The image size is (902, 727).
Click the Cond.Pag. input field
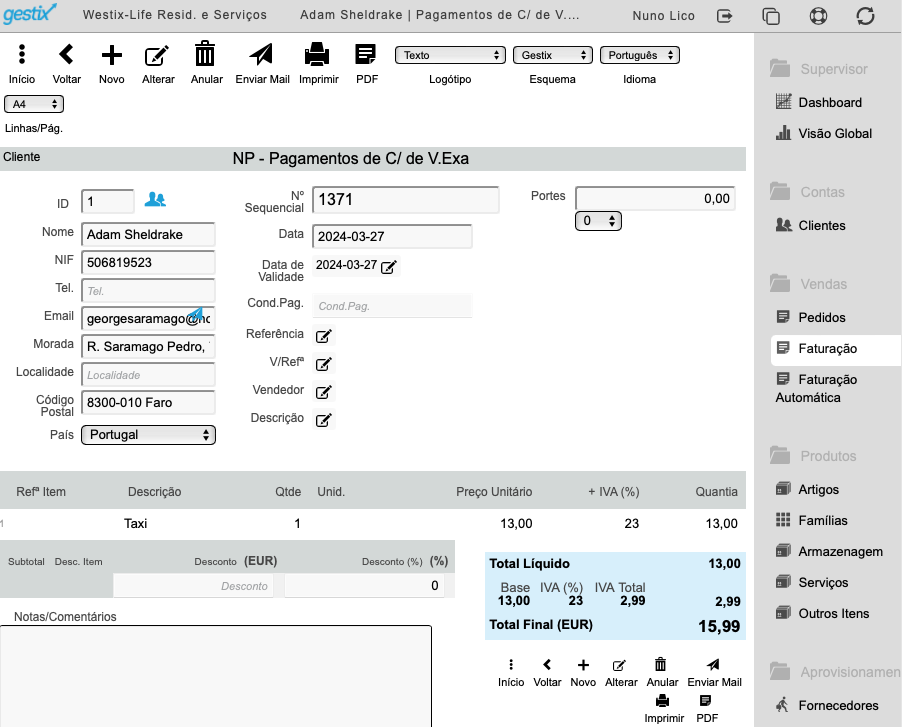pyautogui.click(x=392, y=306)
